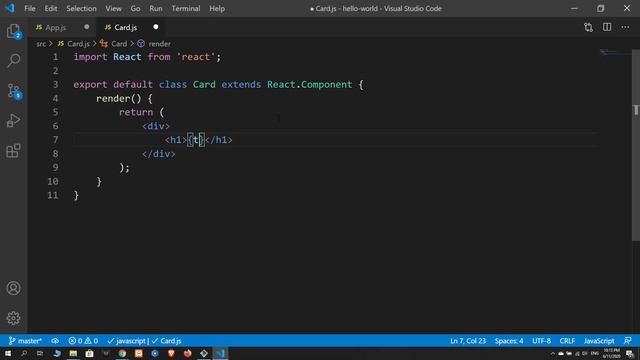Open the More Actions ellipsis menu
The image size is (640, 360).
pyautogui.click(x=625, y=27)
